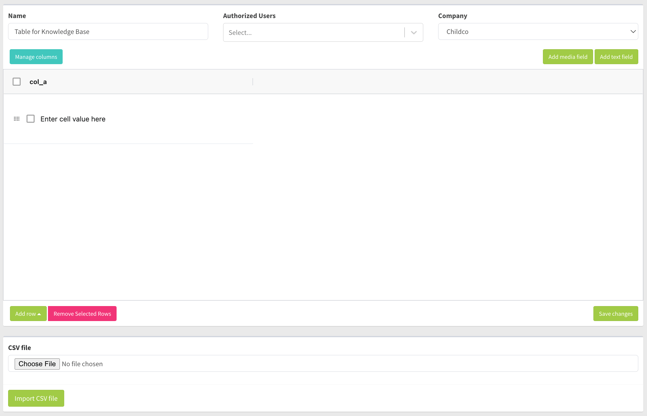Expand the Company dropdown showing Childco

[x=538, y=32]
